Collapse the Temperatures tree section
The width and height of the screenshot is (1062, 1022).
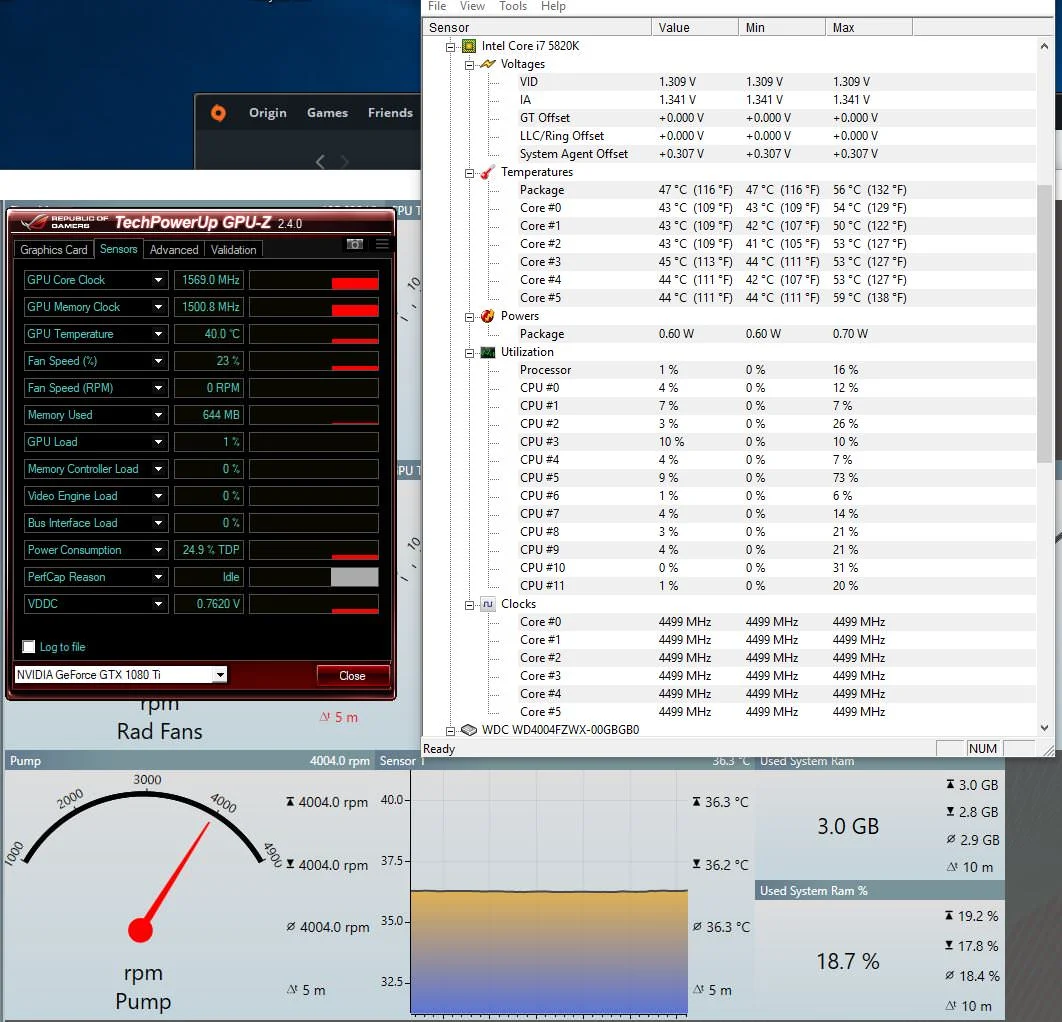click(x=469, y=173)
